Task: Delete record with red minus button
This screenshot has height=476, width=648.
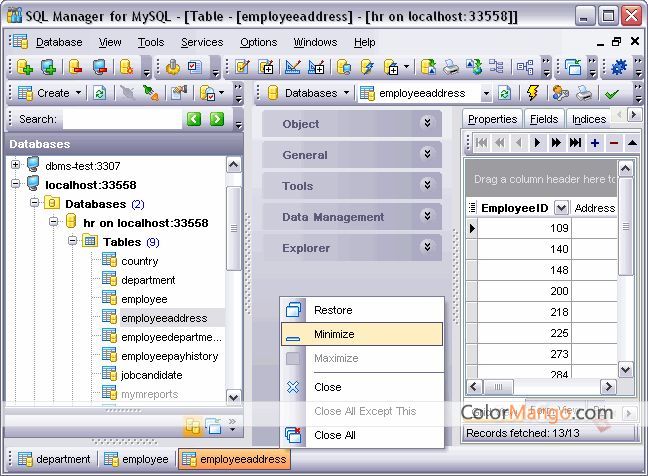Action: tap(614, 143)
